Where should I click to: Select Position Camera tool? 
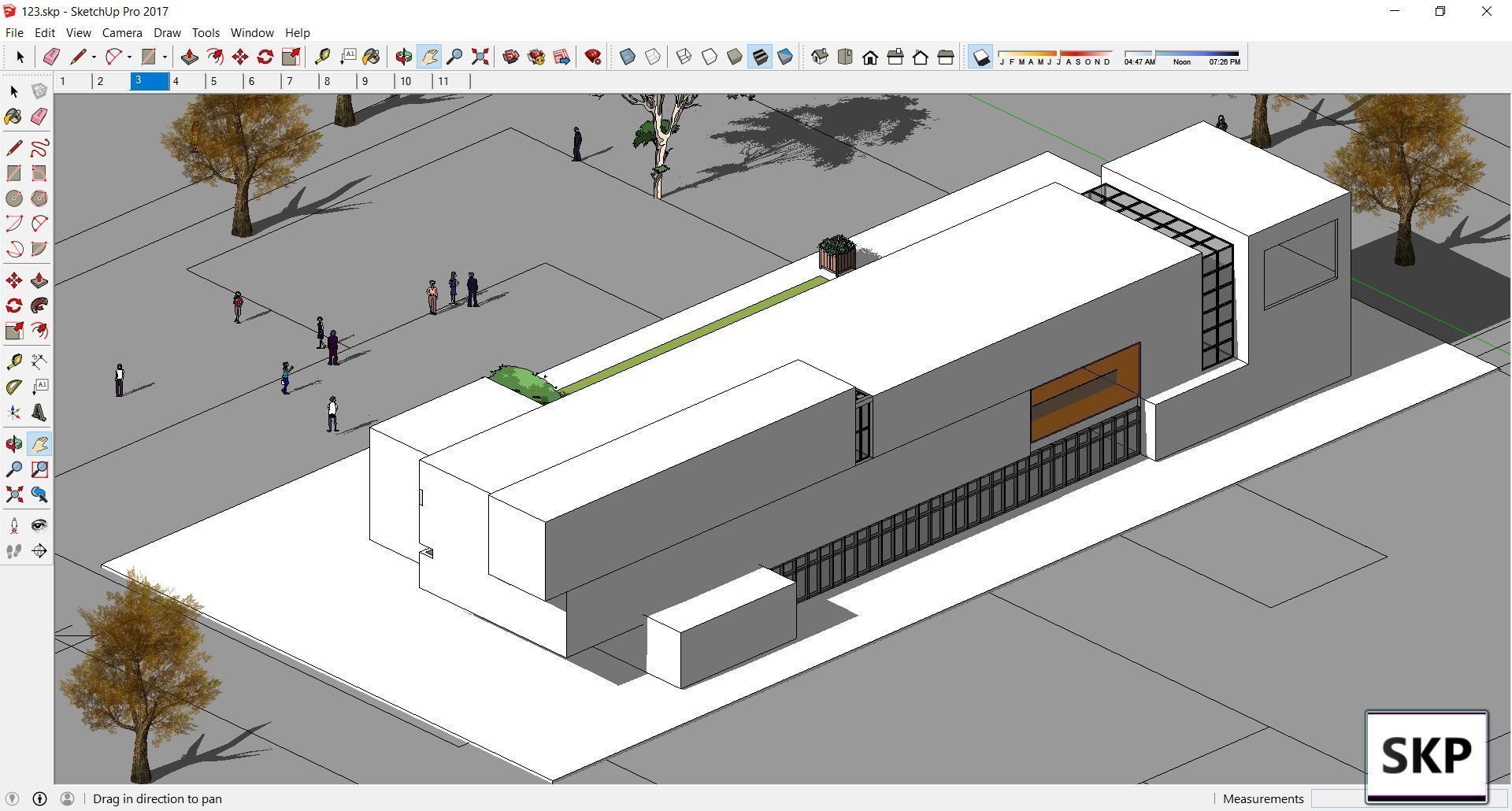(x=14, y=526)
